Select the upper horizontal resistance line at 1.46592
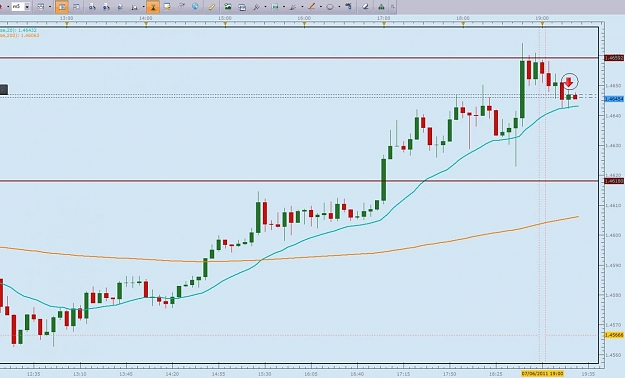Image resolution: width=625 pixels, height=378 pixels. tap(299, 58)
